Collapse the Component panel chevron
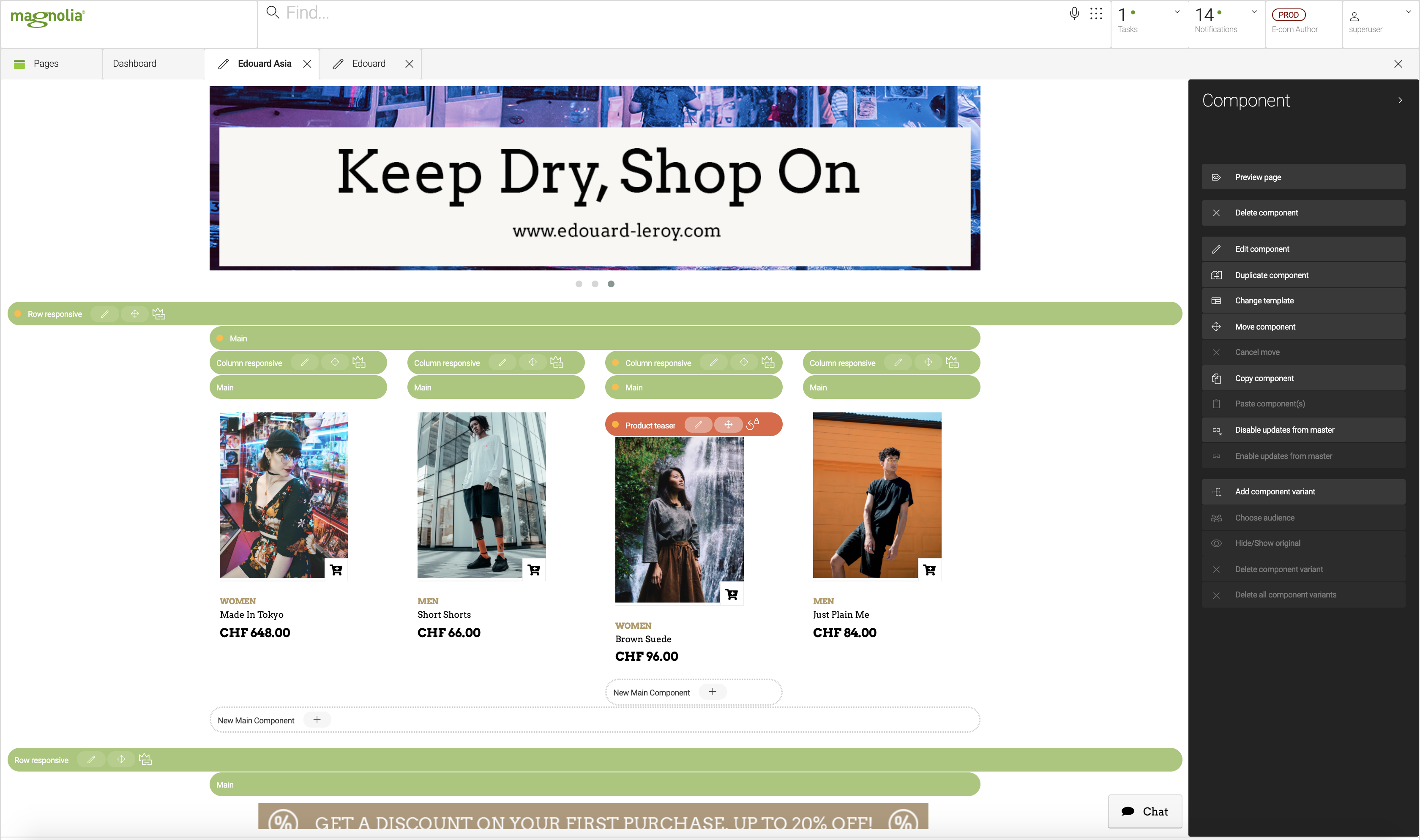The height and width of the screenshot is (840, 1420). click(1400, 100)
